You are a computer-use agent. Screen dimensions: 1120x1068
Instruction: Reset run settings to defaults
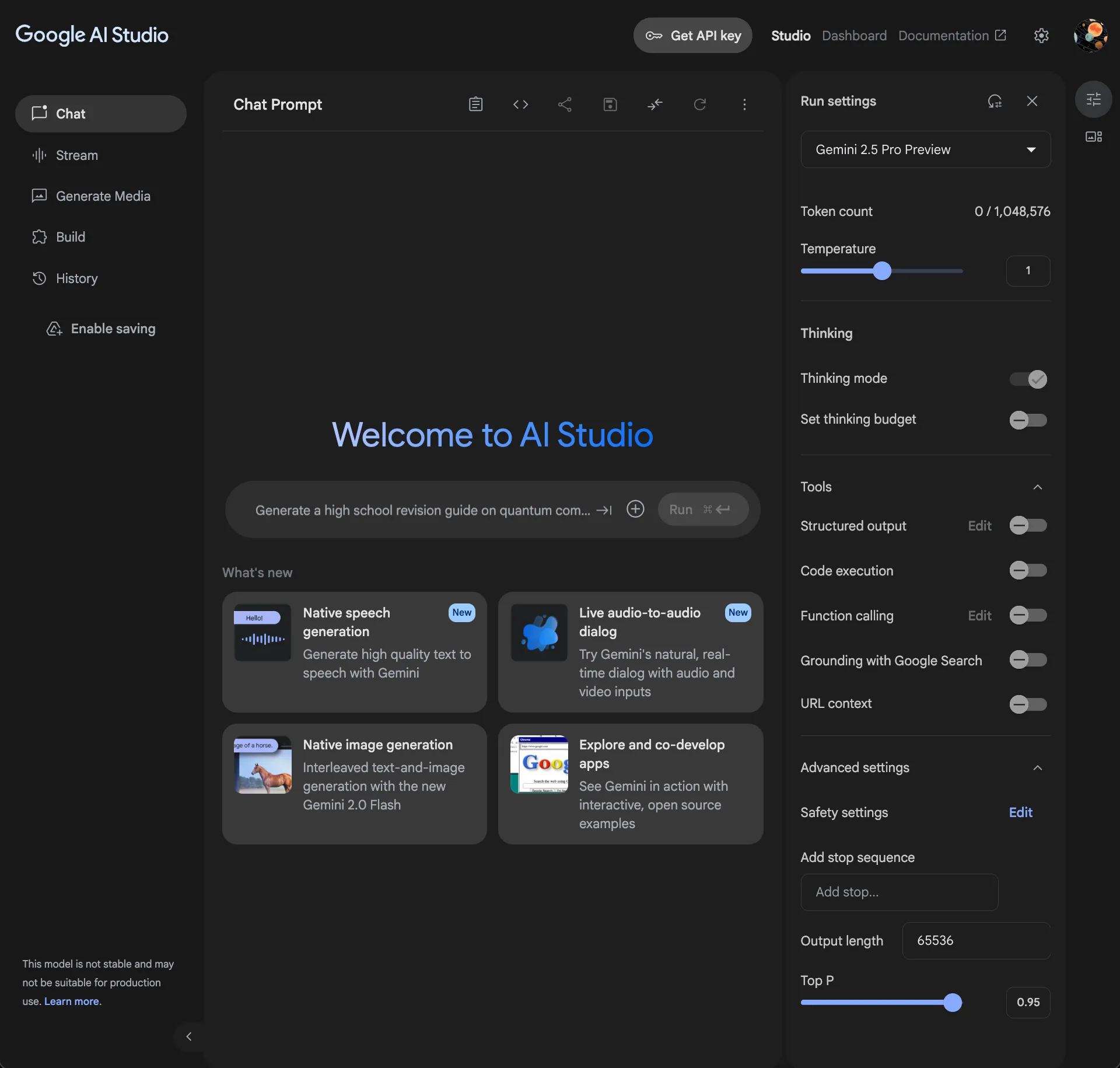click(995, 100)
